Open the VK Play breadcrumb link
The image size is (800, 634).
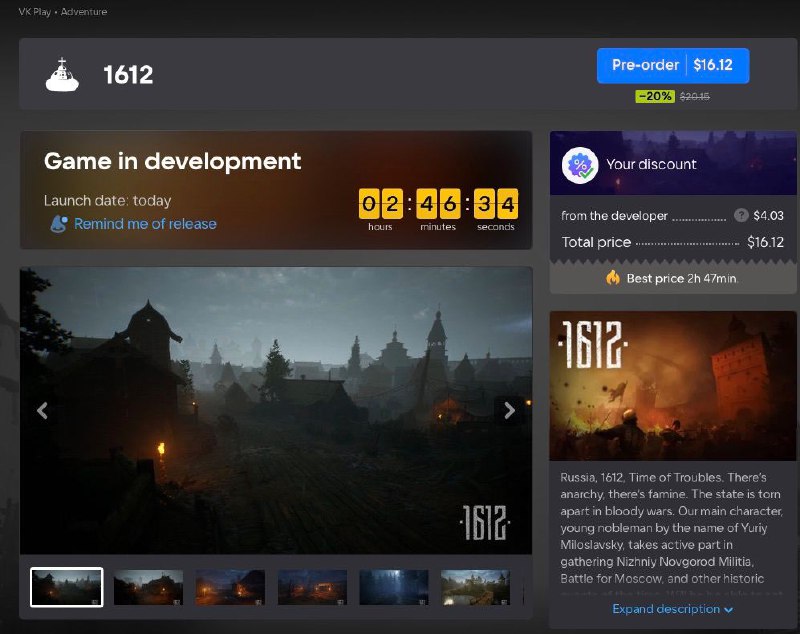[36, 12]
